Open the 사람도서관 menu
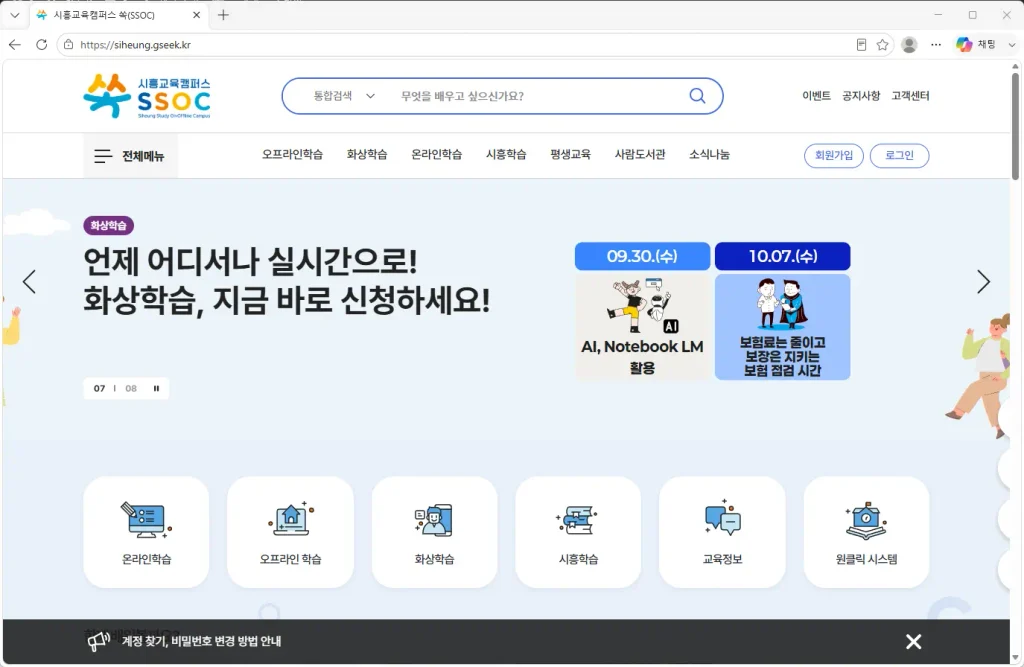This screenshot has width=1024, height=667. (x=640, y=155)
